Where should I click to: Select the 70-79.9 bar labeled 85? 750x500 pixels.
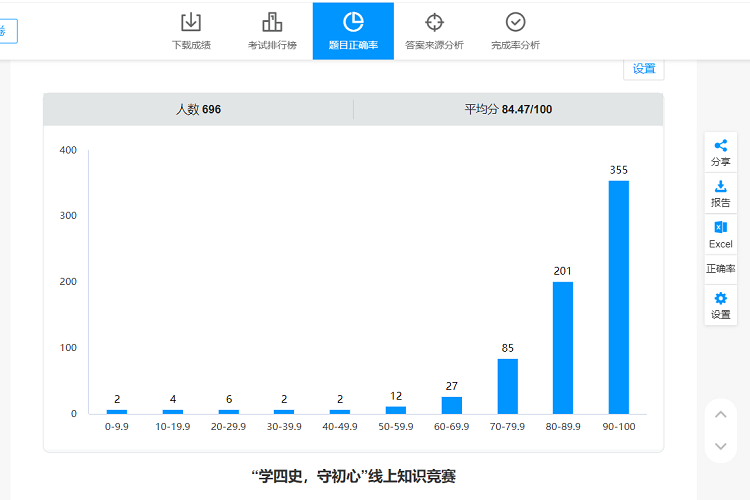(x=507, y=386)
